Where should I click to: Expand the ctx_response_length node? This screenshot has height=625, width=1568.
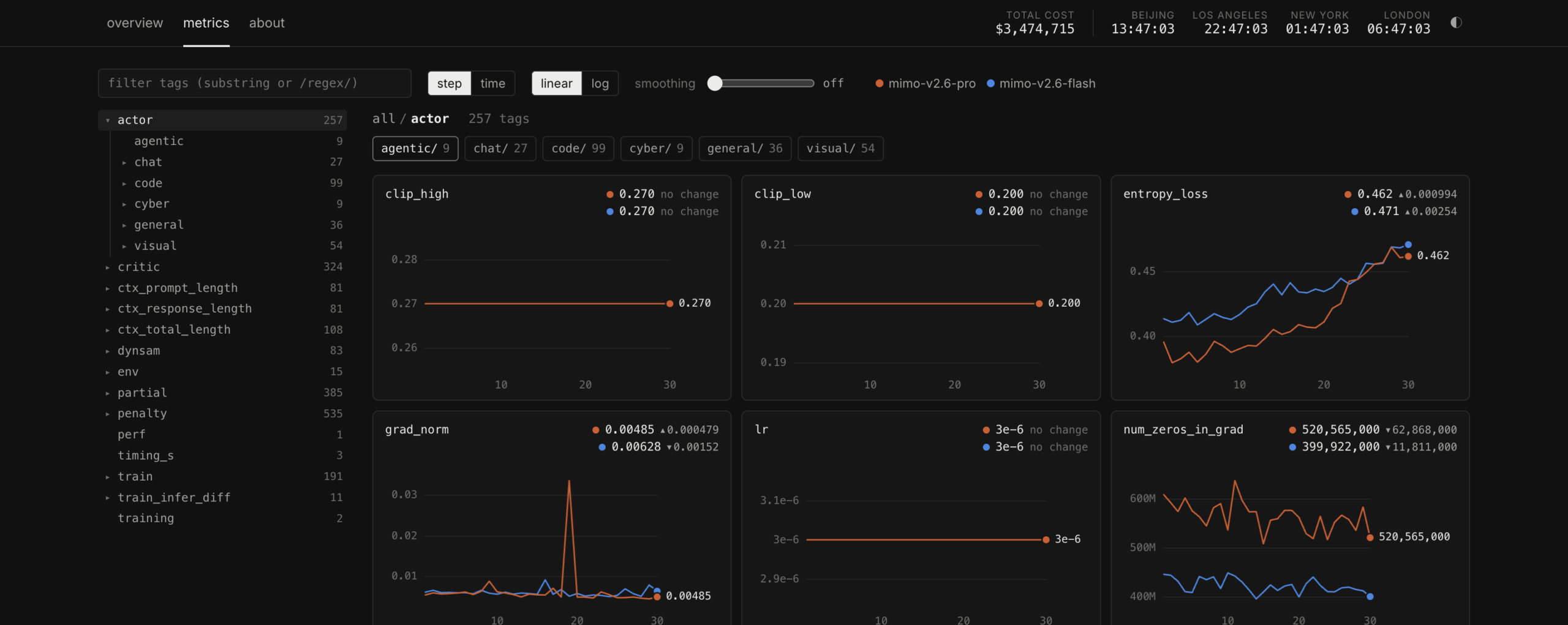[x=108, y=309]
